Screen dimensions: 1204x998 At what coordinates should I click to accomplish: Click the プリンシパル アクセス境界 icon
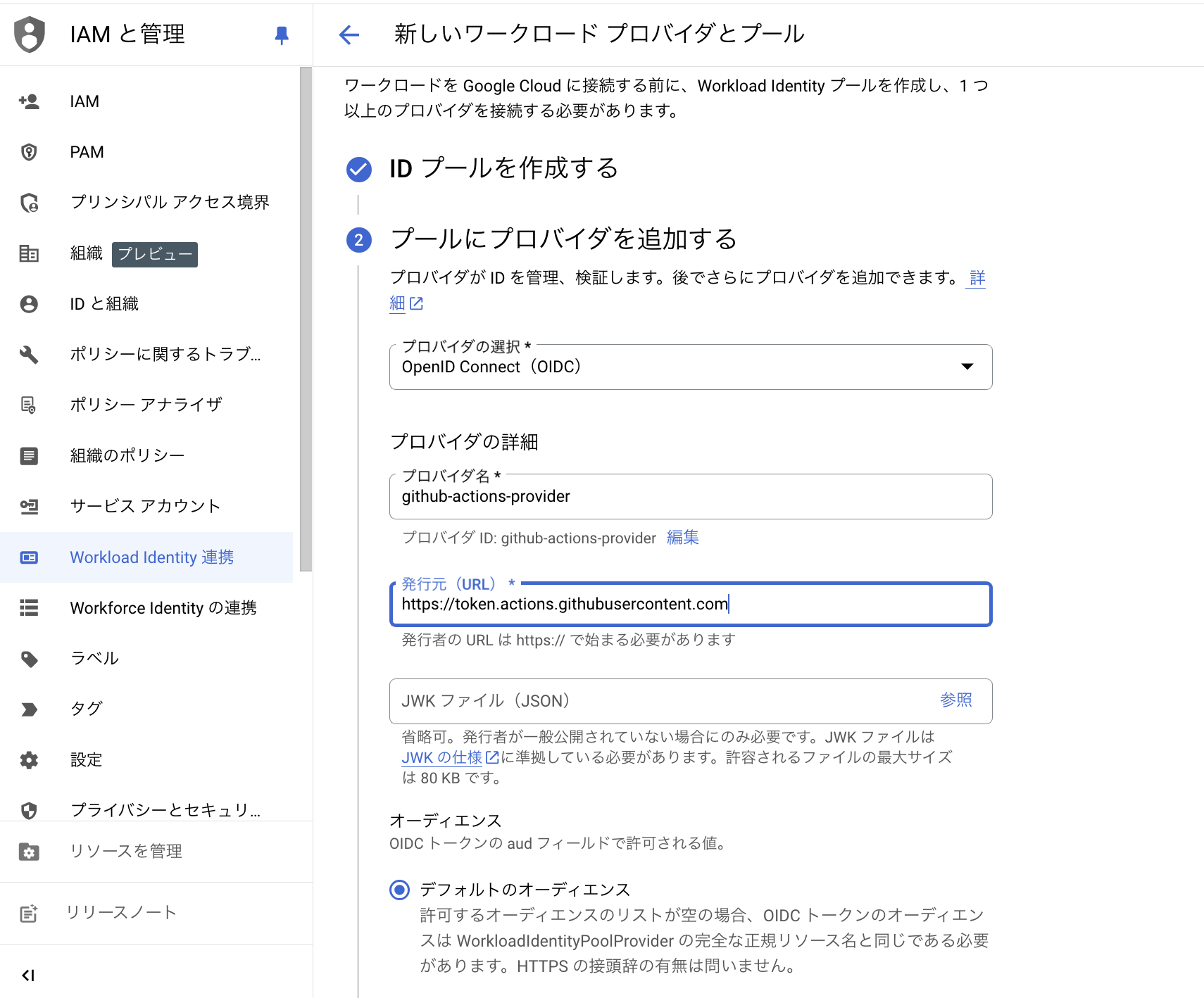coord(29,203)
